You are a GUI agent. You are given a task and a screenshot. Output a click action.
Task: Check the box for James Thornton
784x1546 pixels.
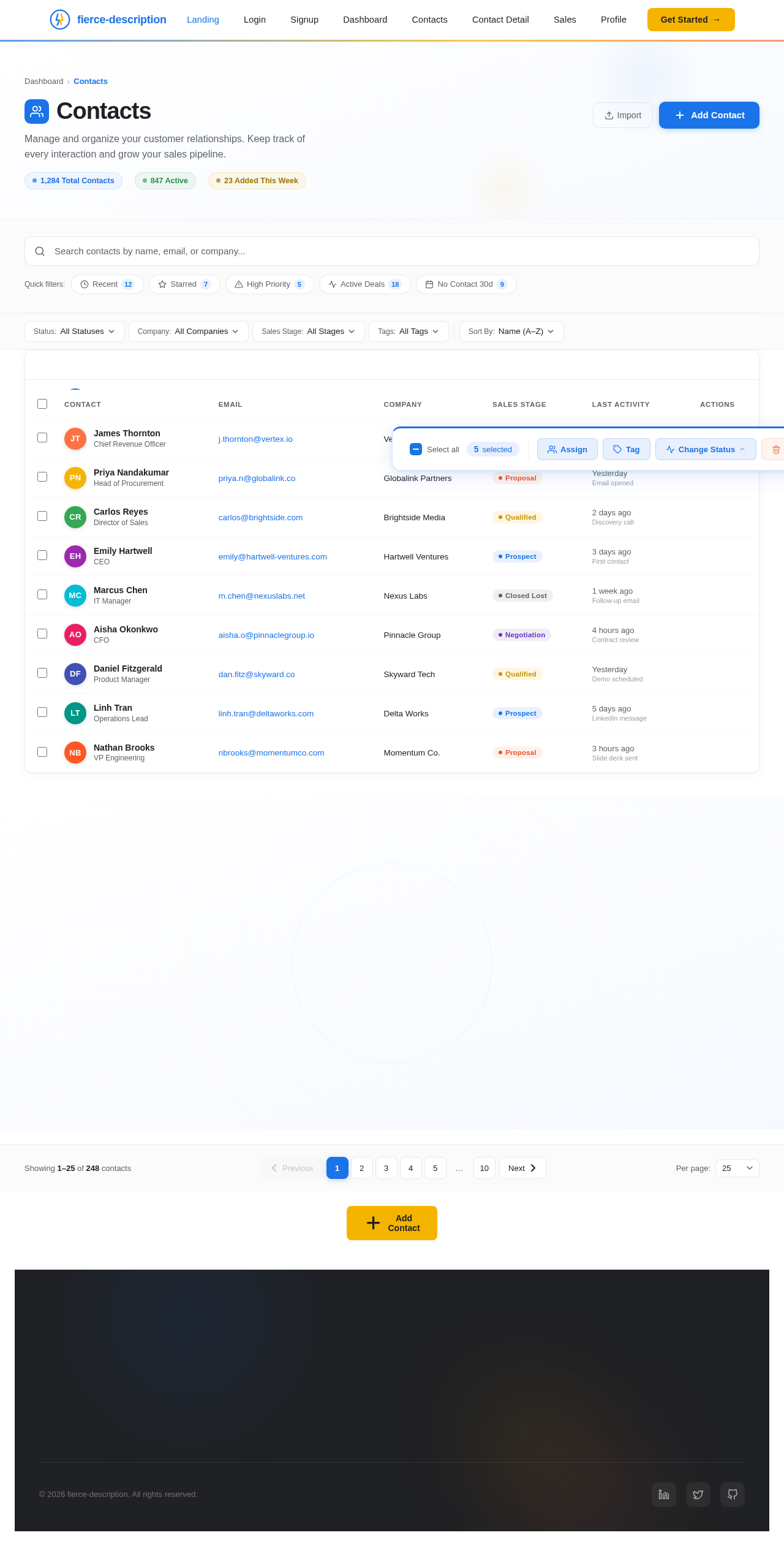tap(42, 438)
